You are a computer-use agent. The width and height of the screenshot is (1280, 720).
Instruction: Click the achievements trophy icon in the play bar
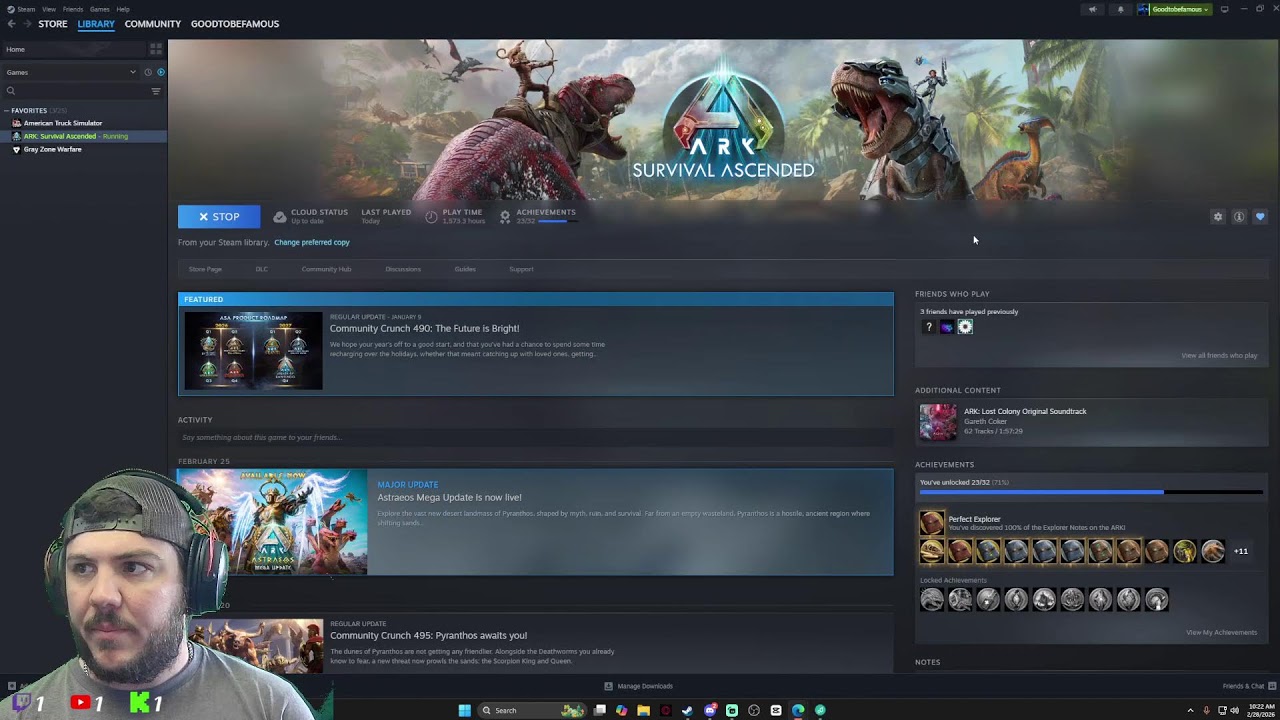(505, 216)
